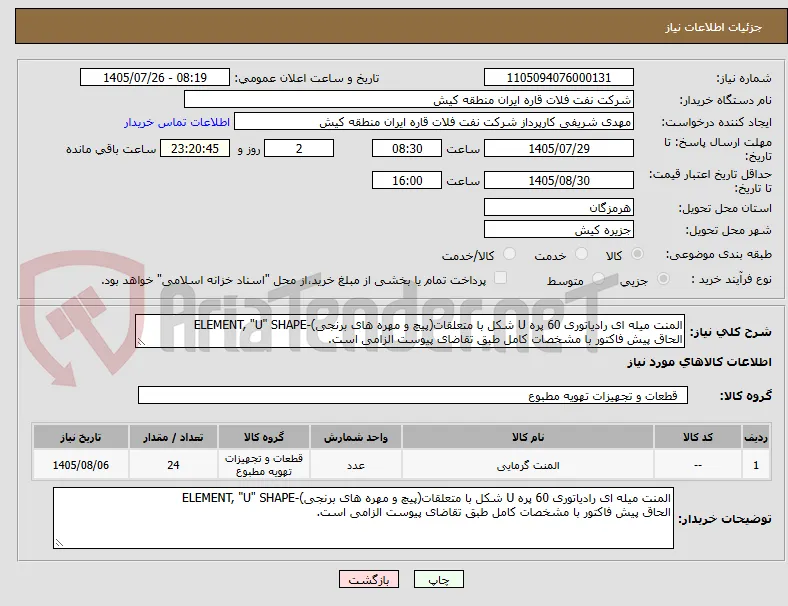Select the کالا radio button
Image resolution: width=788 pixels, height=606 pixels.
pos(637,254)
